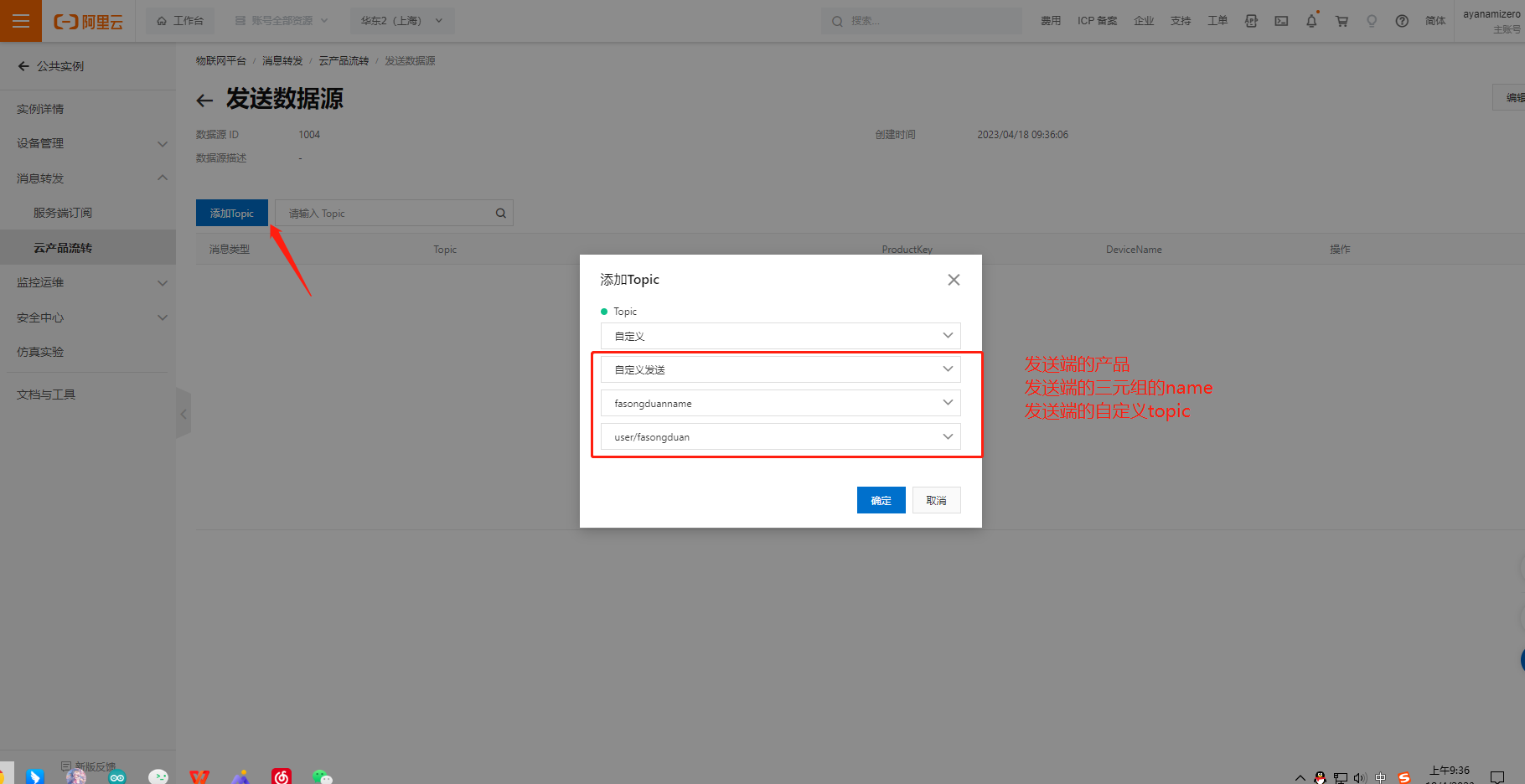
Task: Close the 添加Topic dialog with X
Action: click(954, 280)
